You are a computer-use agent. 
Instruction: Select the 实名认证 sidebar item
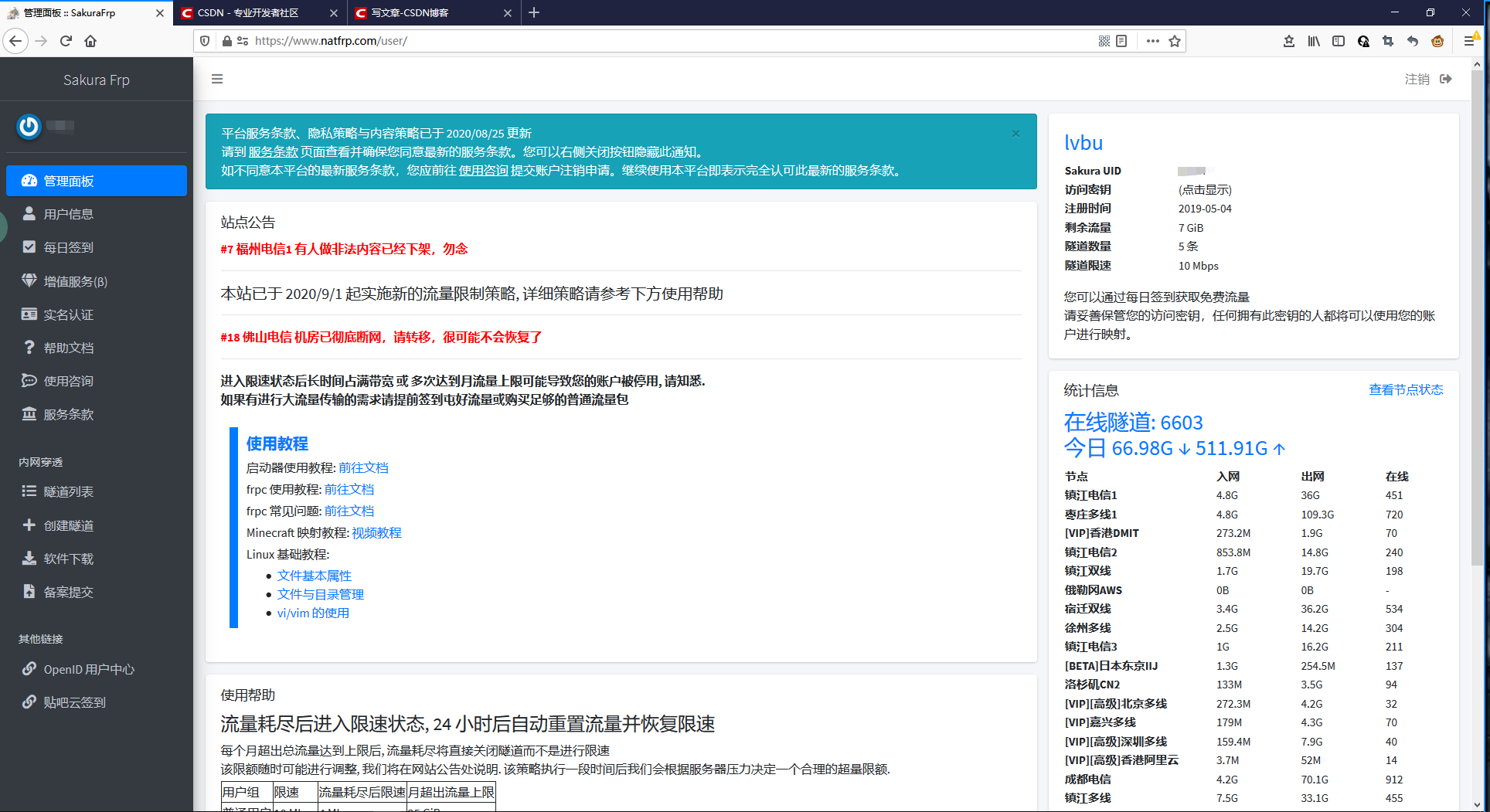(68, 314)
